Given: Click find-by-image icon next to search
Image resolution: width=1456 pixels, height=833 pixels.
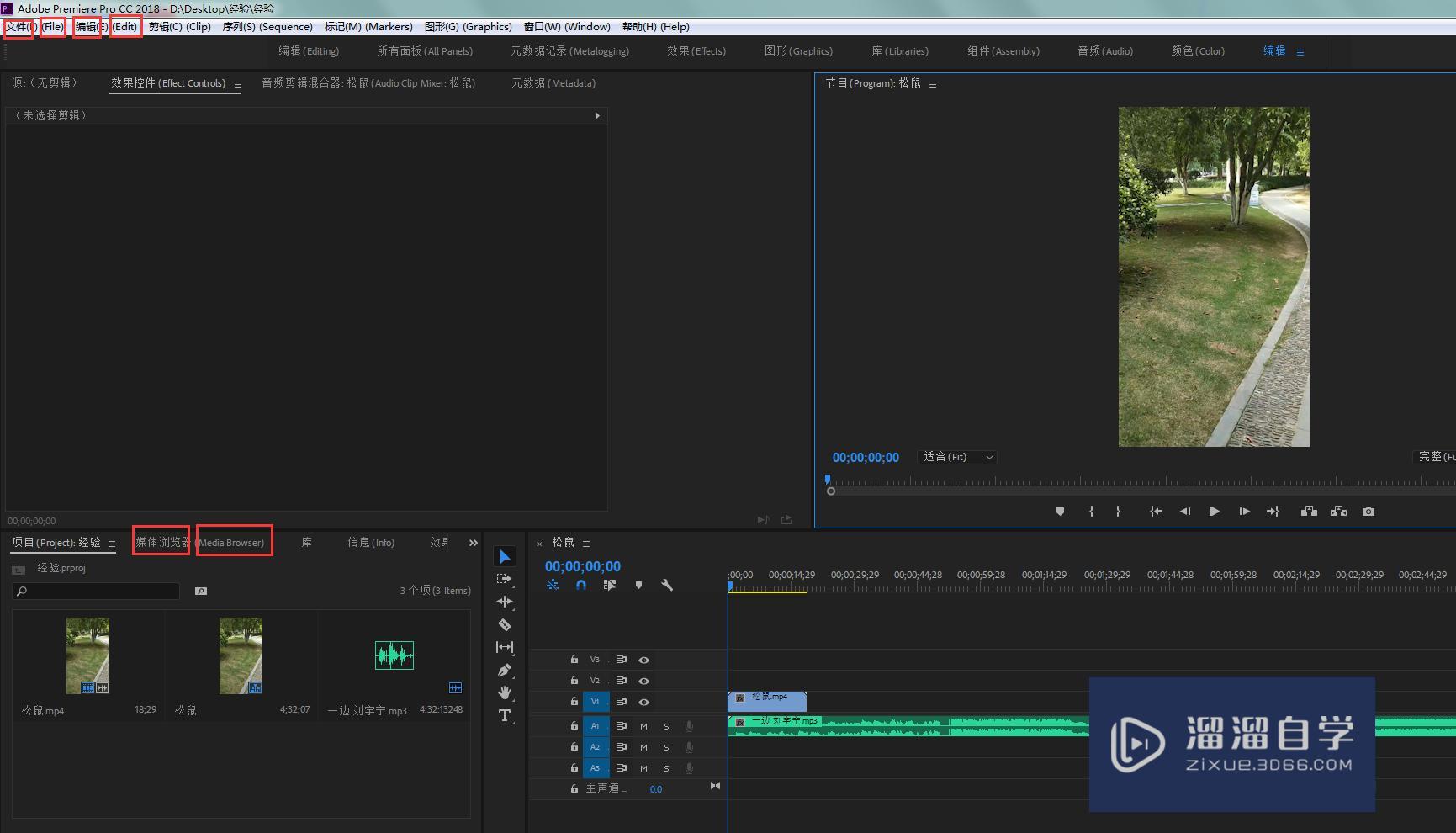Looking at the screenshot, I should point(201,591).
